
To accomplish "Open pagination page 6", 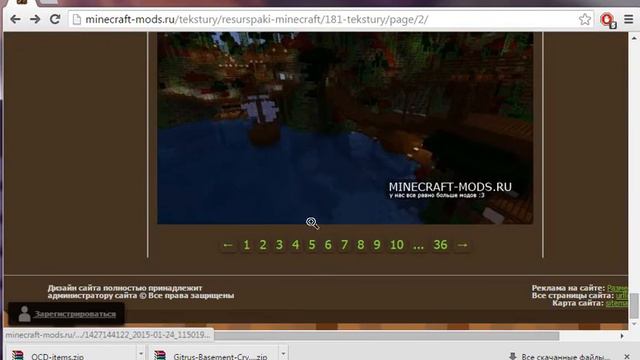I will click(x=328, y=245).
